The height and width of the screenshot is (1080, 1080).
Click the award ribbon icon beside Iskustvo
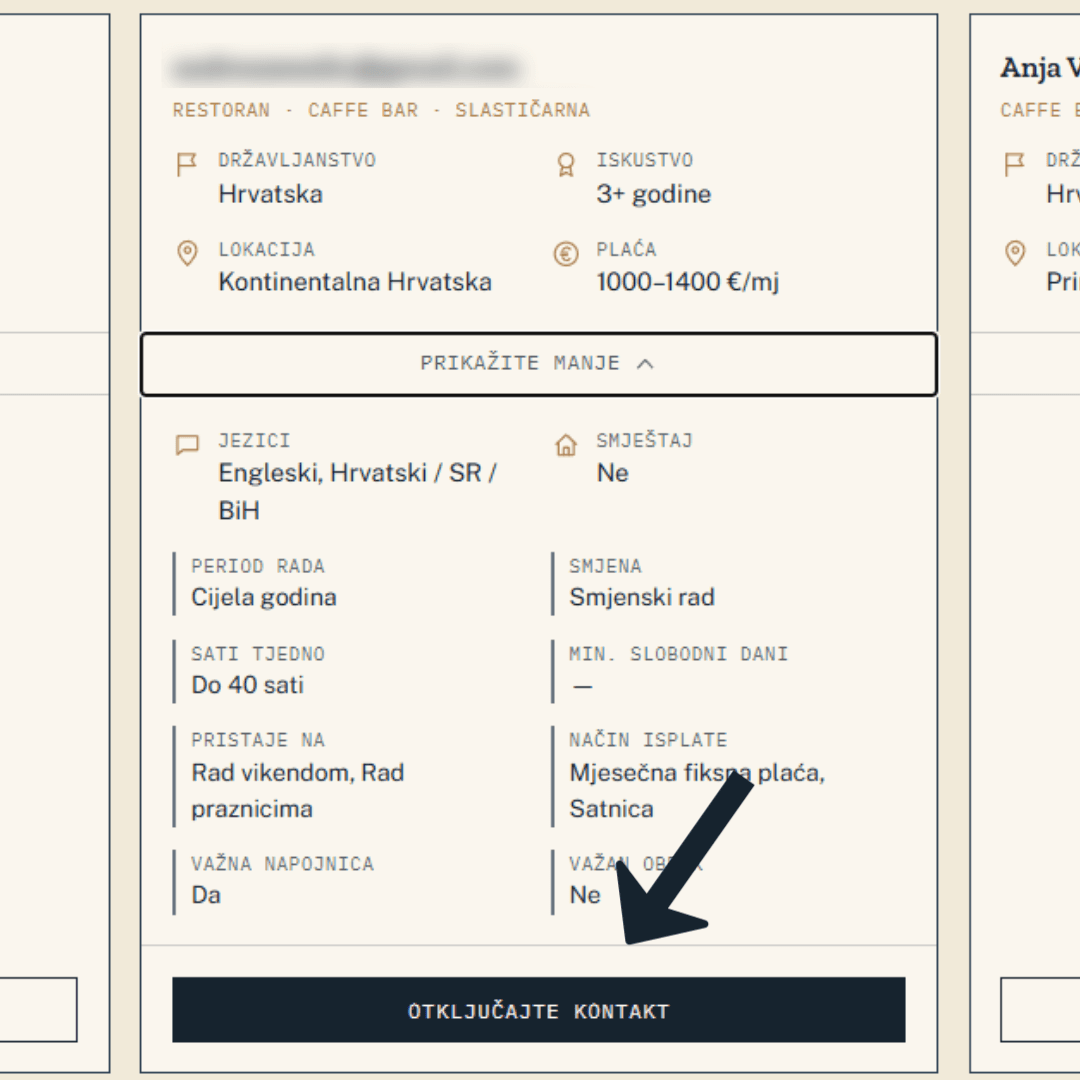pyautogui.click(x=565, y=165)
